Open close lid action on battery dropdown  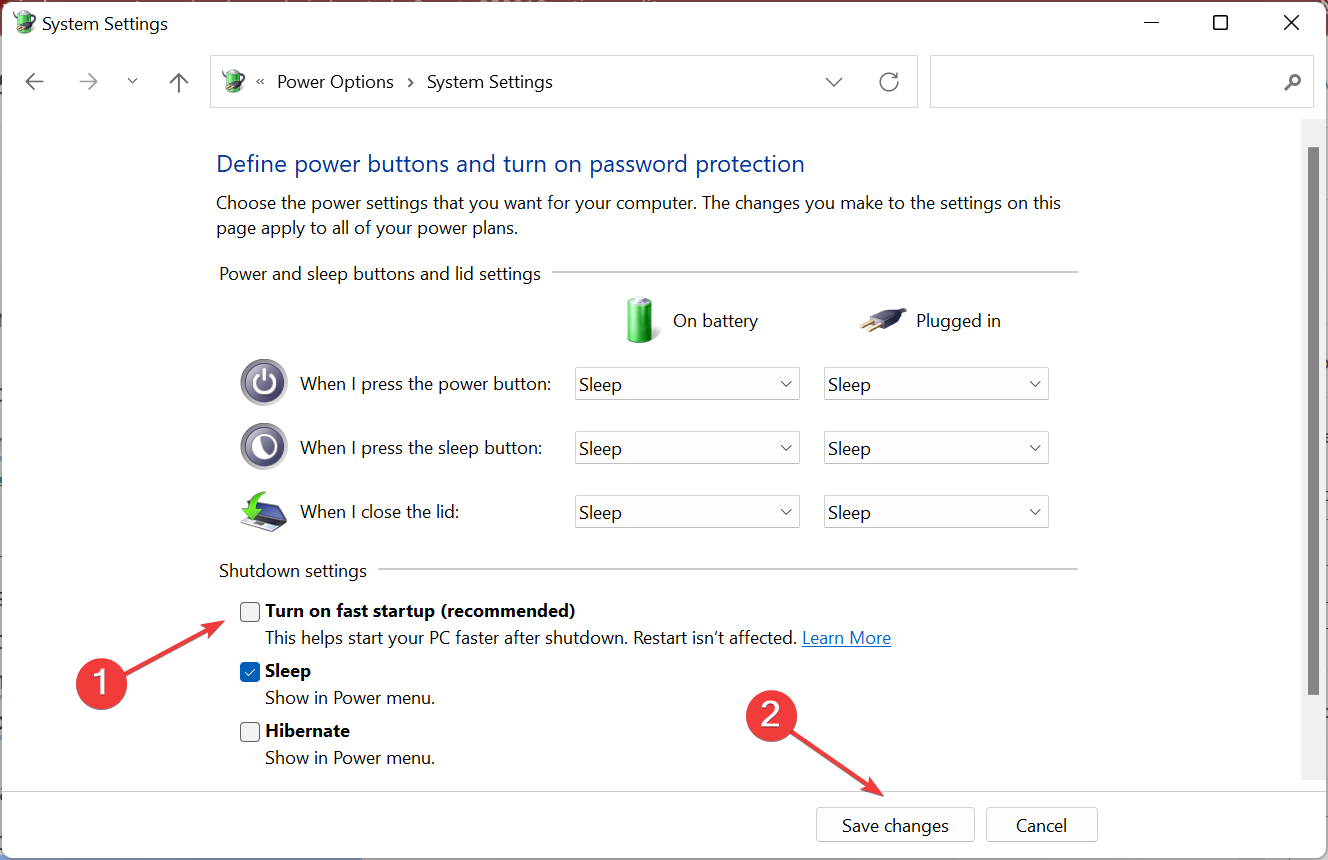687,512
